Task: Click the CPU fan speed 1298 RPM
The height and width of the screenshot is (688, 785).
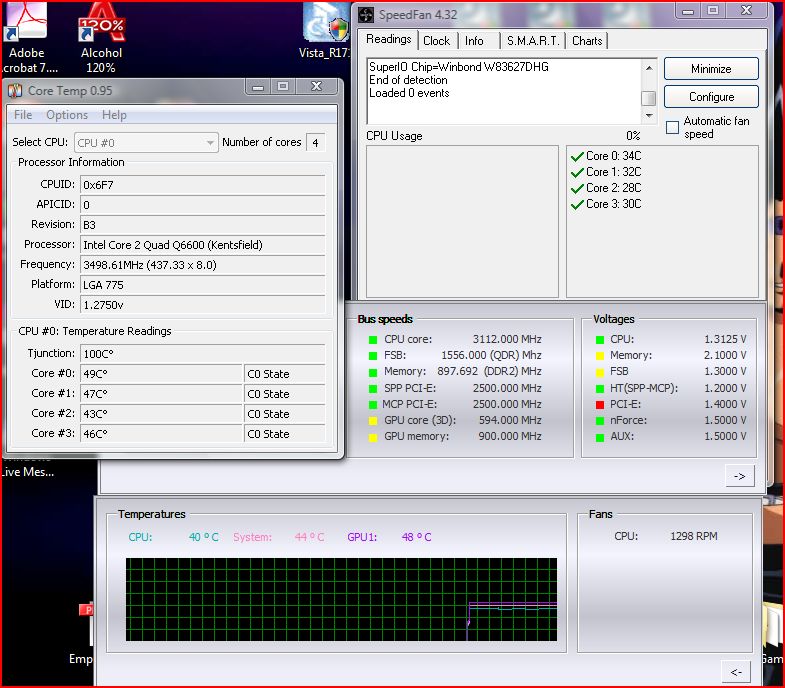Action: [x=693, y=536]
